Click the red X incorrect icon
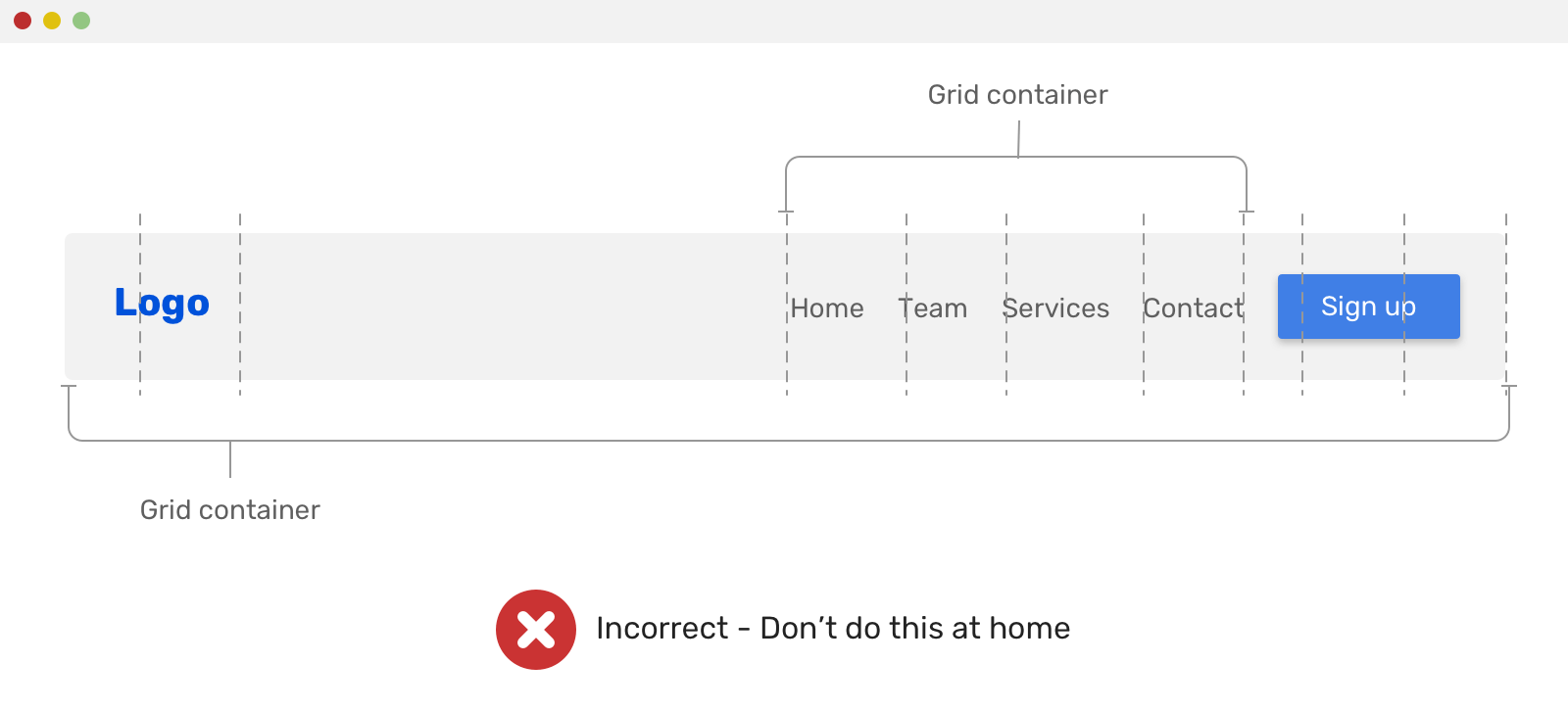The height and width of the screenshot is (711, 1568). pyautogui.click(x=535, y=630)
